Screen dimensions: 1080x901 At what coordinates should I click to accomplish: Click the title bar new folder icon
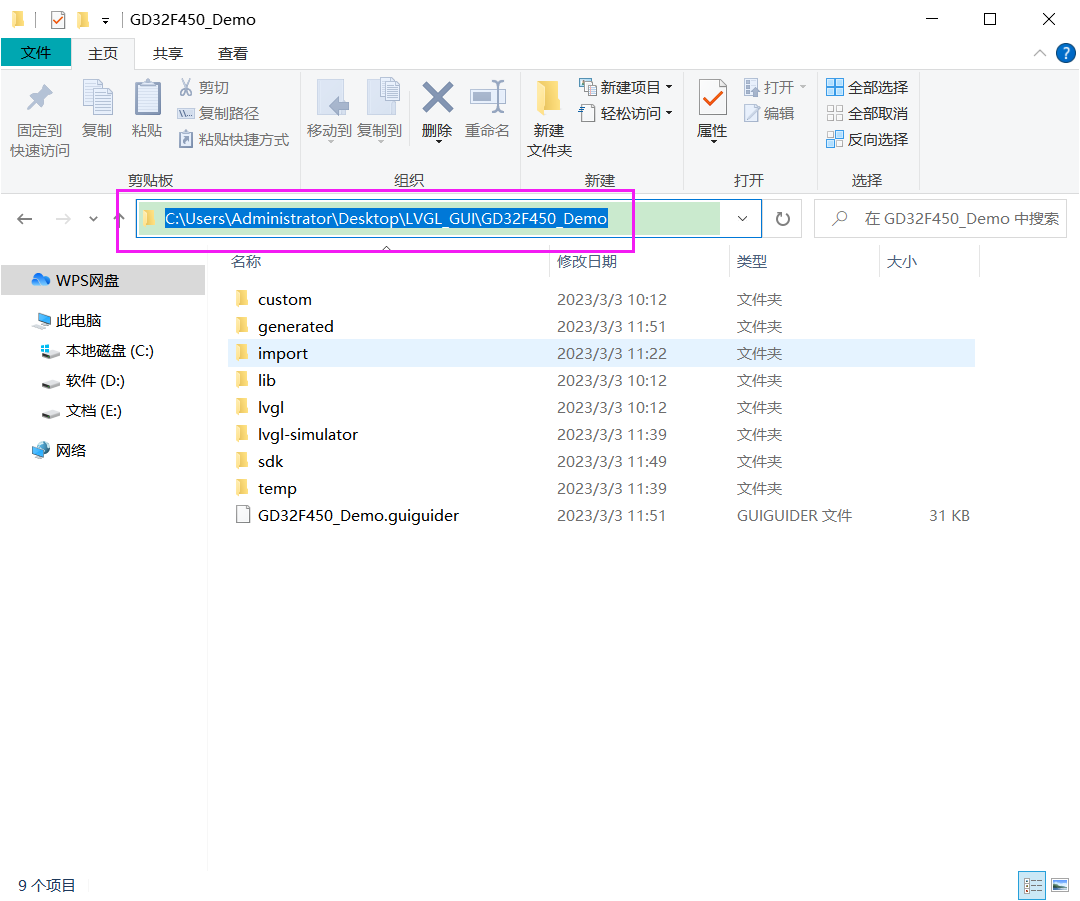83,20
